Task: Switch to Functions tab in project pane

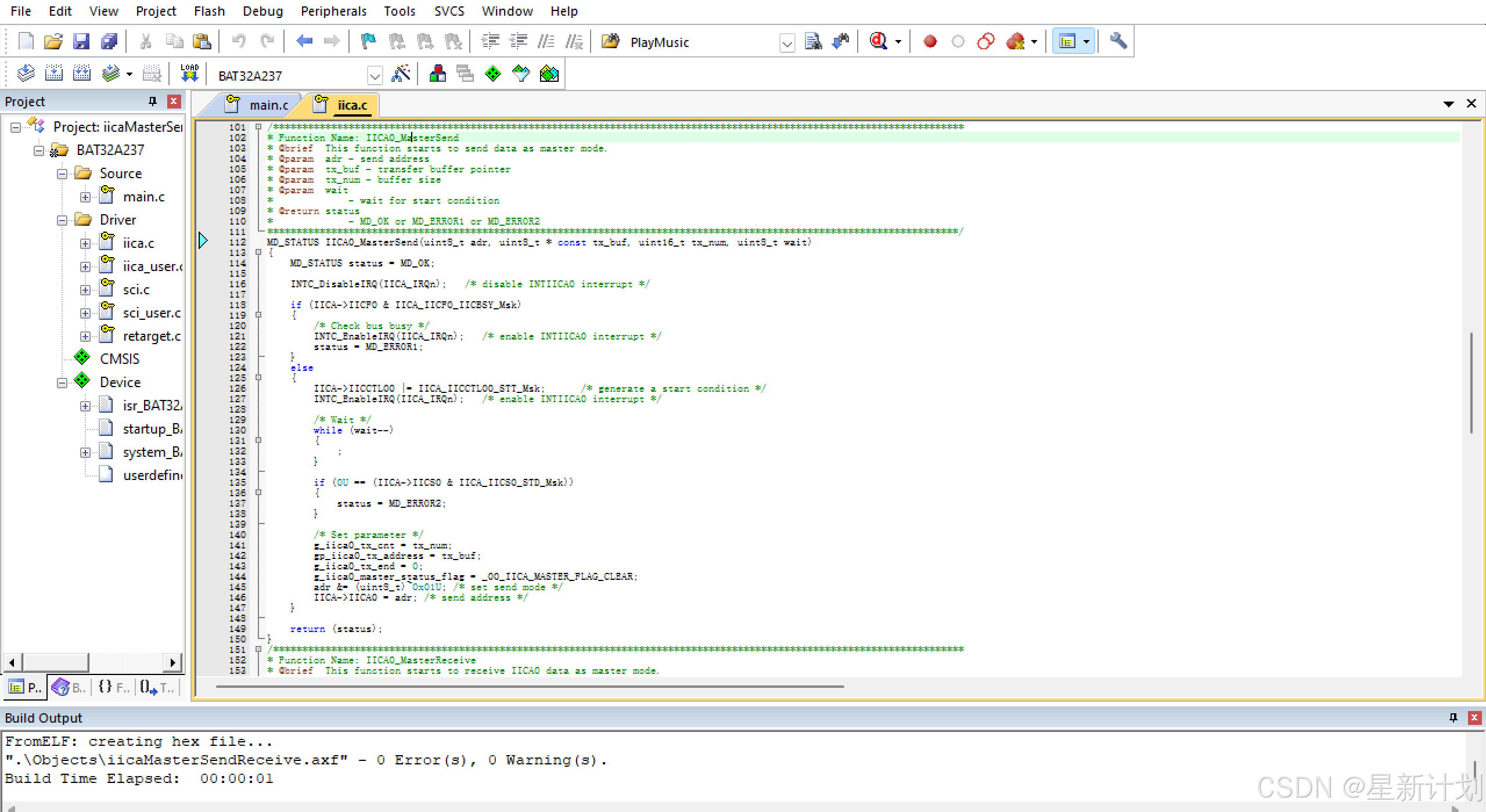Action: tap(114, 688)
